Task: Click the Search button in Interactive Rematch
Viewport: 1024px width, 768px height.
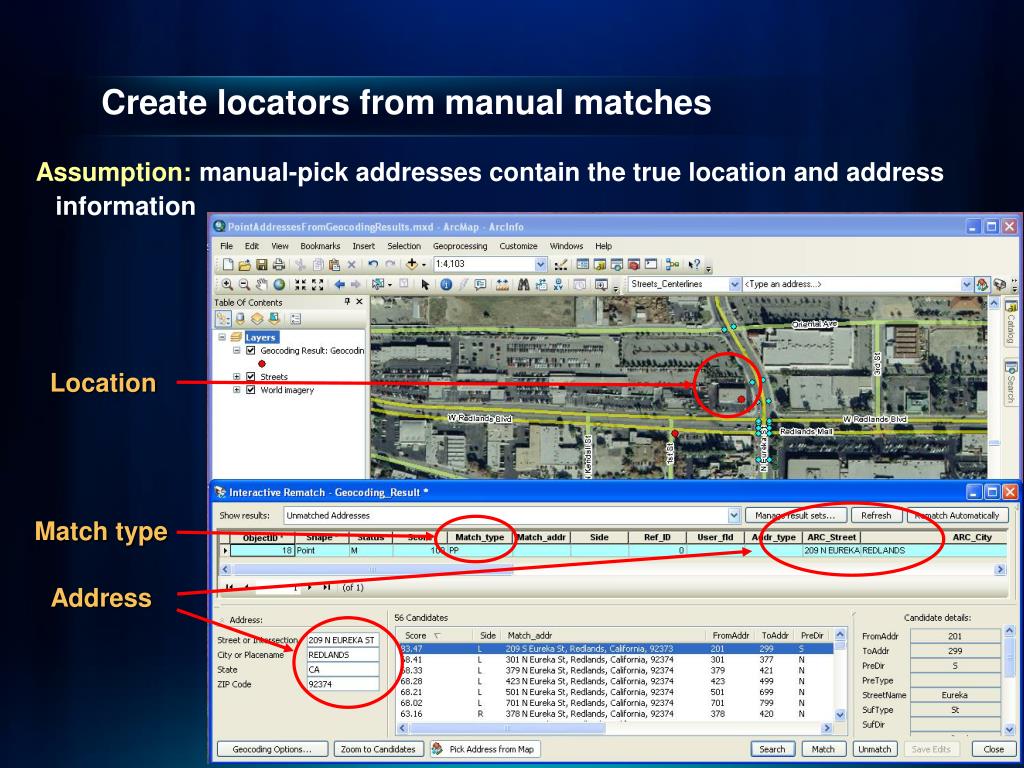Action: [773, 749]
